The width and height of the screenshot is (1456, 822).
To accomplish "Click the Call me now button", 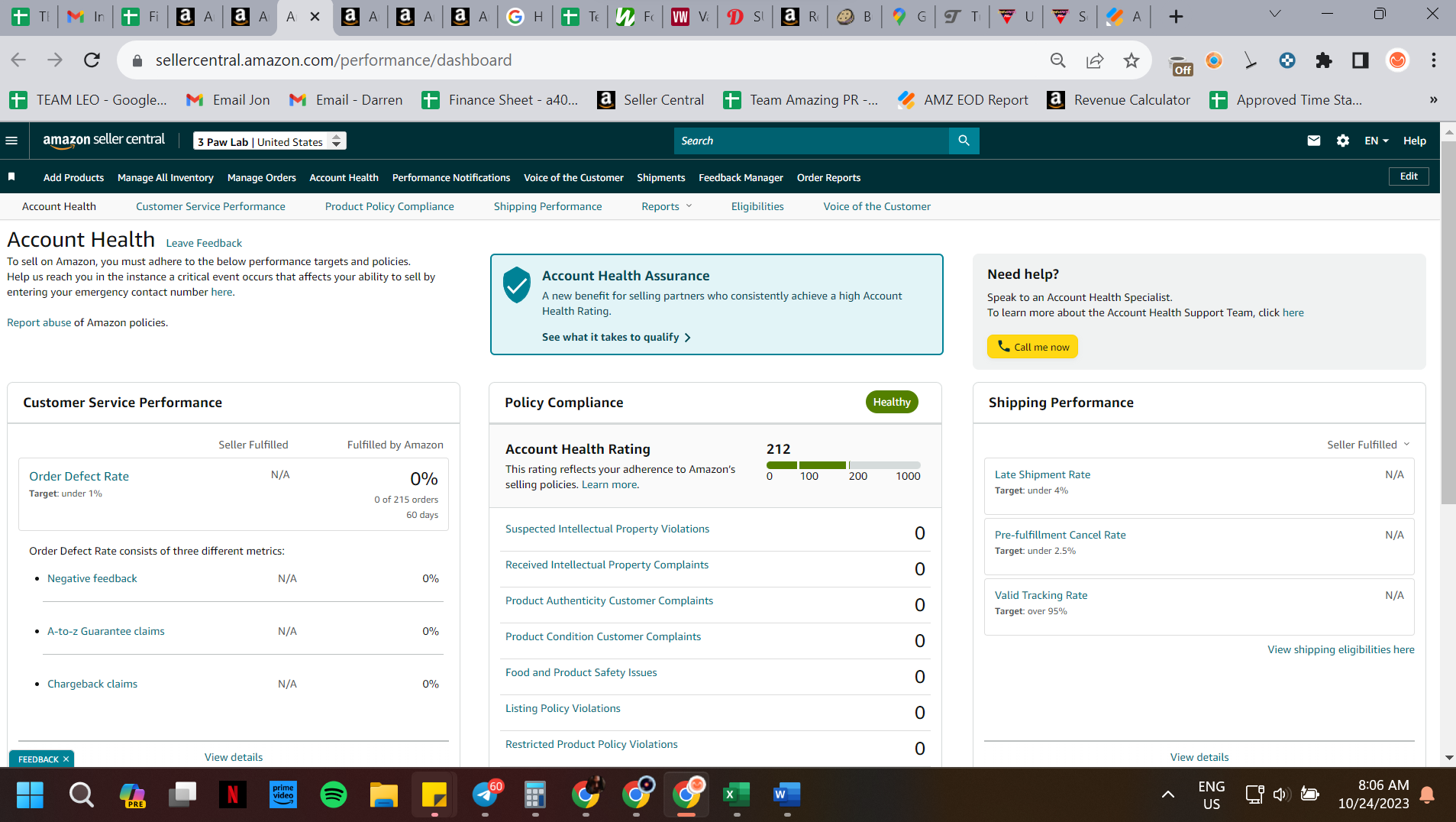I will (x=1032, y=347).
